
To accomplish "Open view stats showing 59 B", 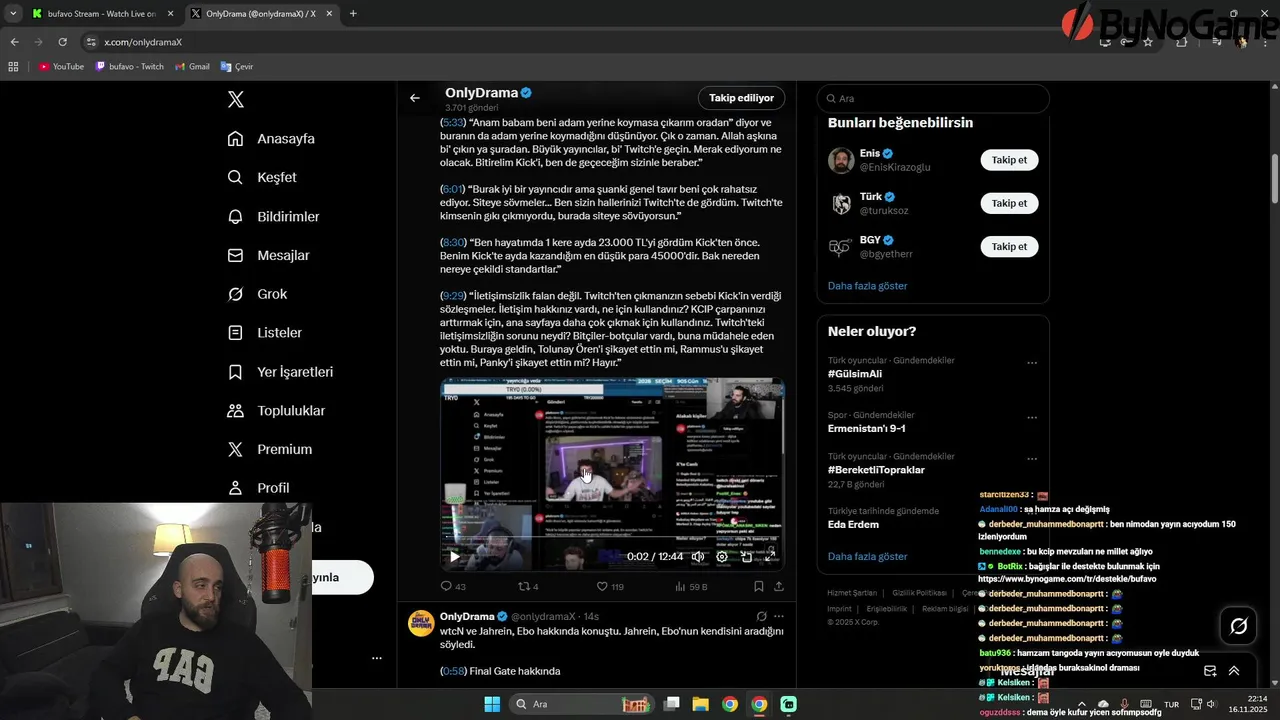I will (691, 587).
